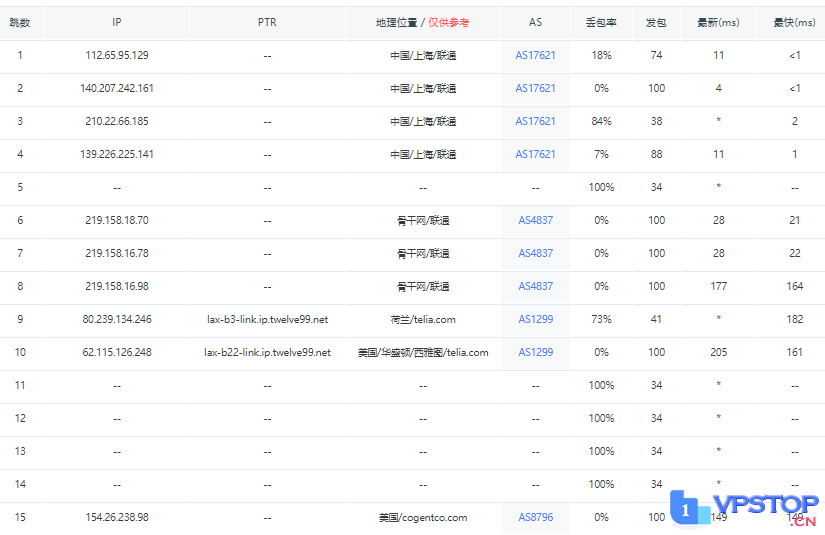Open AS17621 link for 112.65.95.129
This screenshot has width=825, height=535.
[x=535, y=56]
